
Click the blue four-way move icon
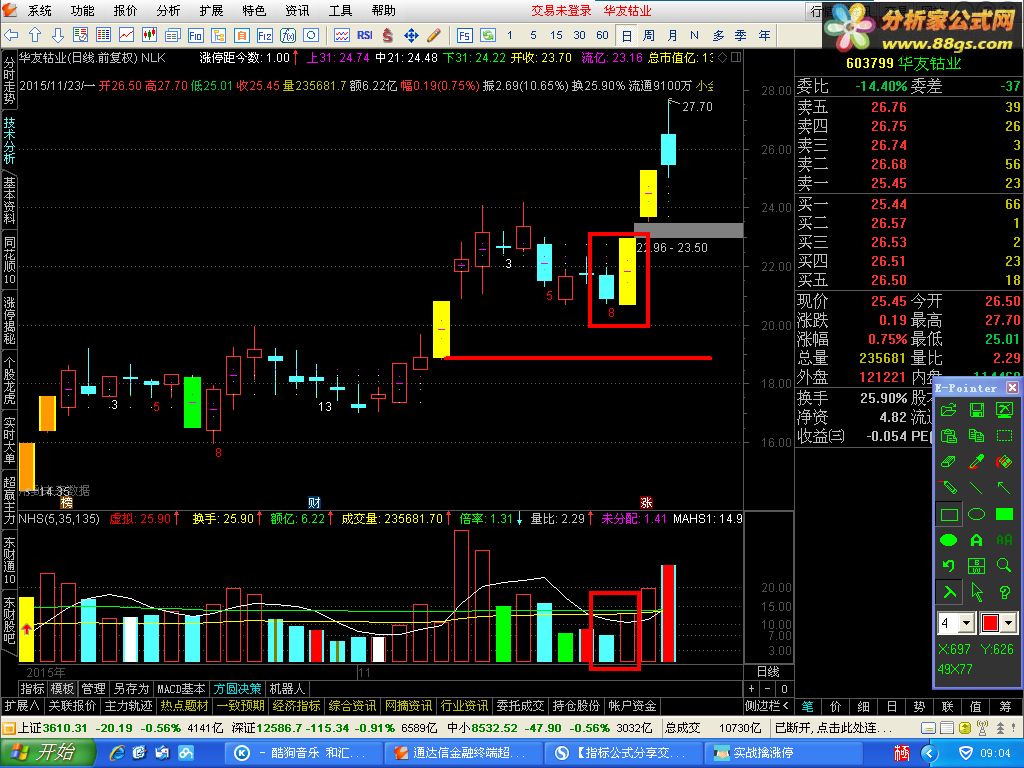click(411, 35)
